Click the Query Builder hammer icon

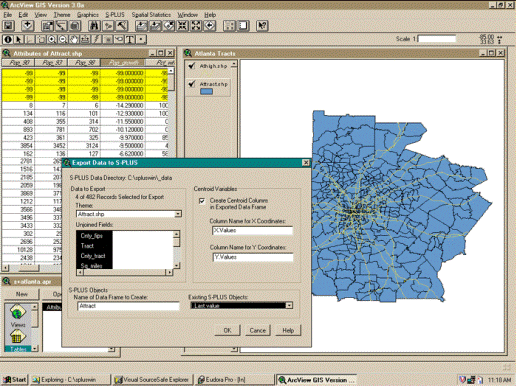point(122,26)
